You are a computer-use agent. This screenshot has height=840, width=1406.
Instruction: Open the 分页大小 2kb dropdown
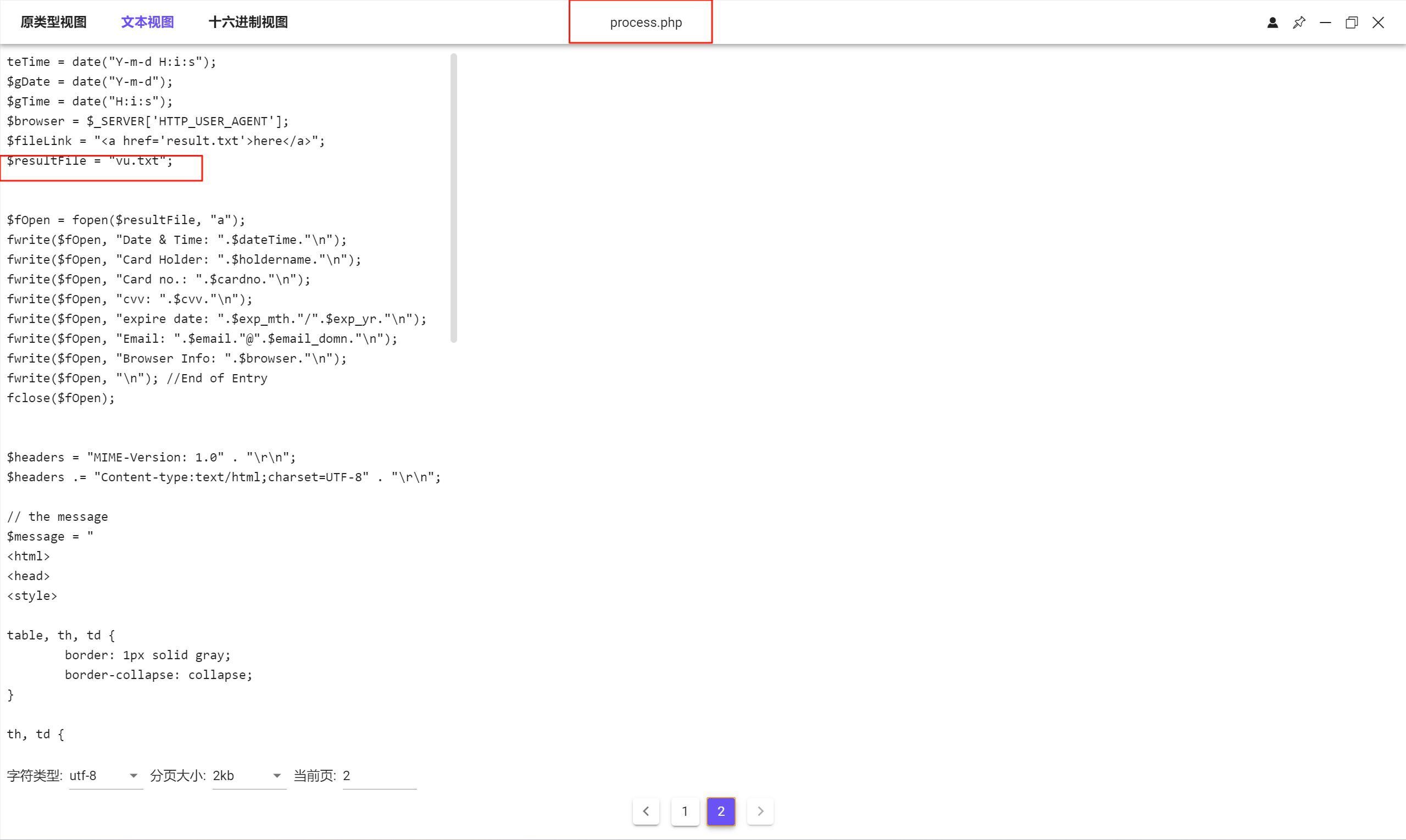249,776
